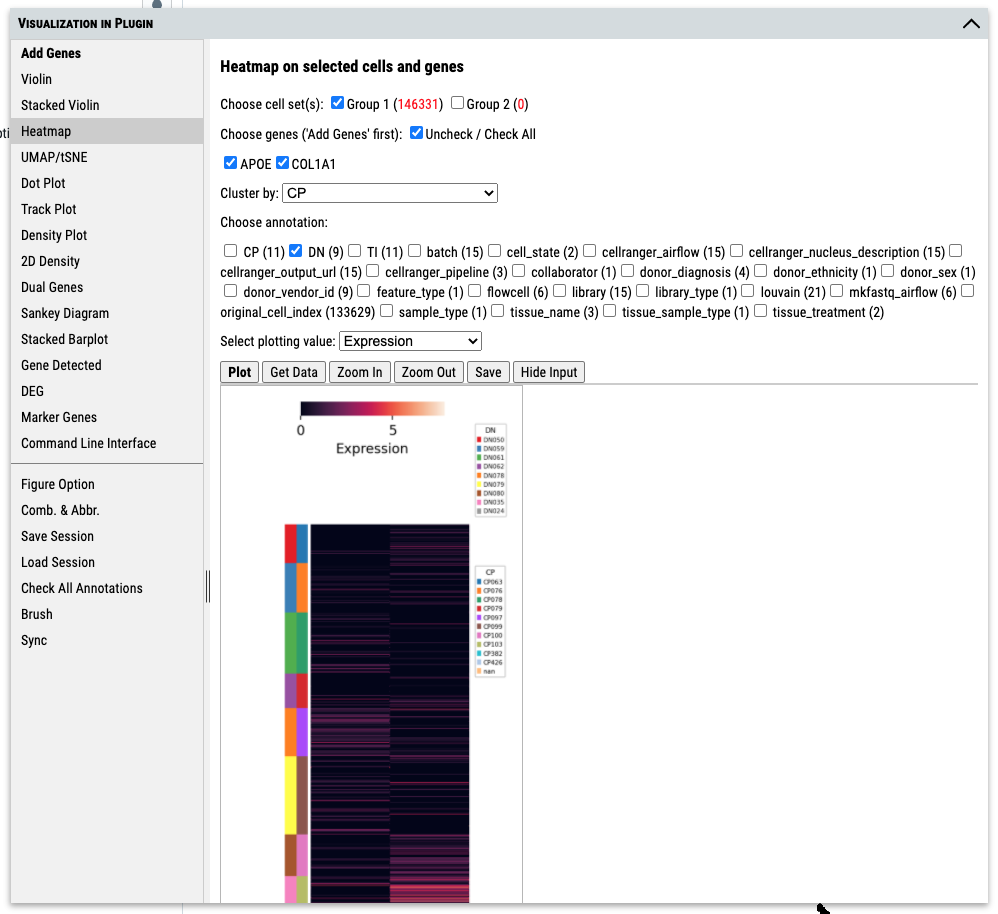Click the Plot button
Image resolution: width=998 pixels, height=914 pixels.
click(x=239, y=371)
